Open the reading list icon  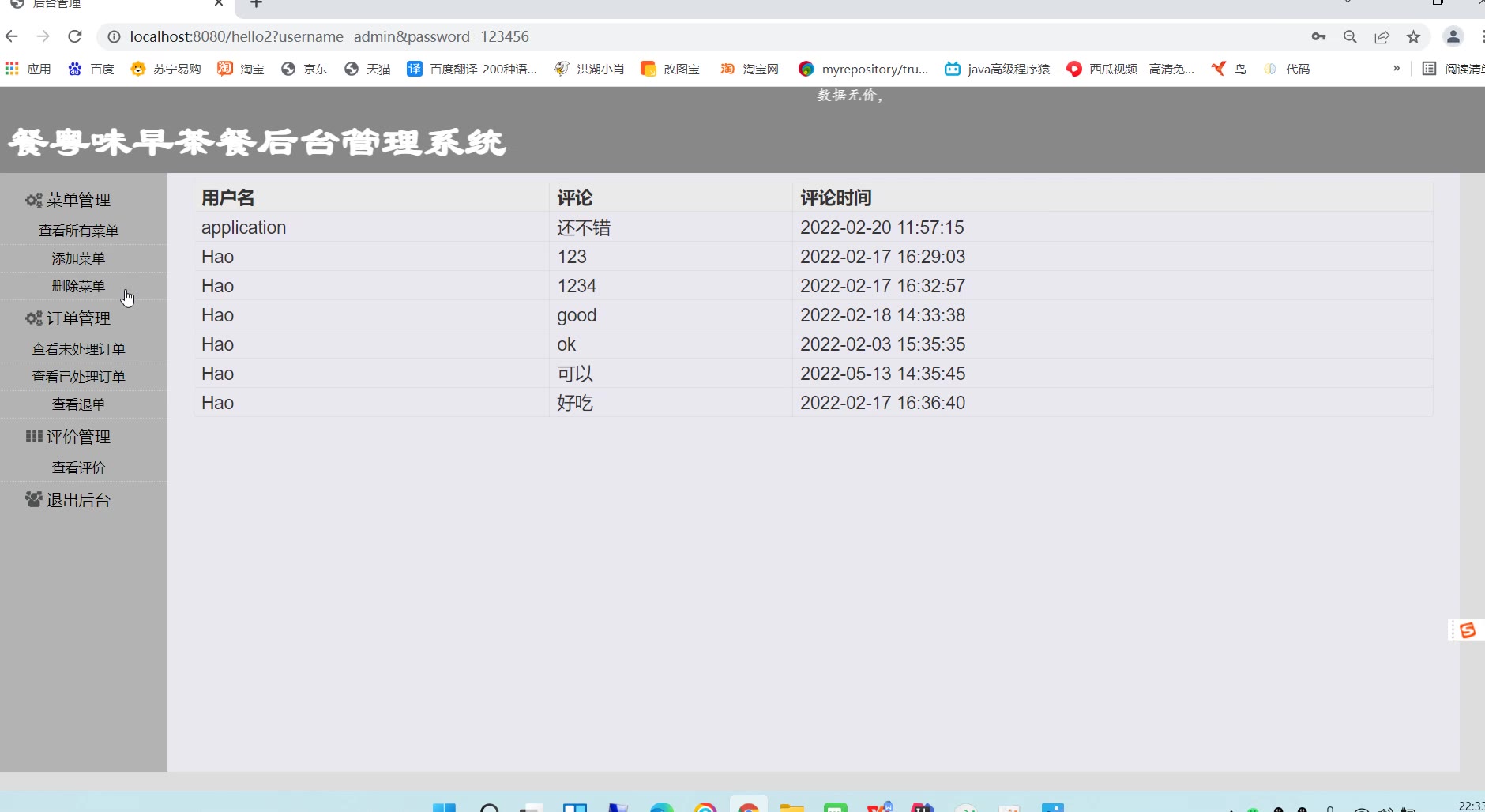1429,69
